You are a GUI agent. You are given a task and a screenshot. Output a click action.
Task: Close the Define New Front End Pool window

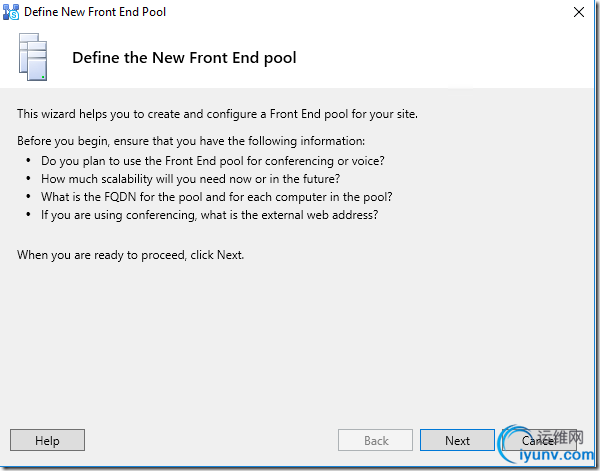click(579, 12)
